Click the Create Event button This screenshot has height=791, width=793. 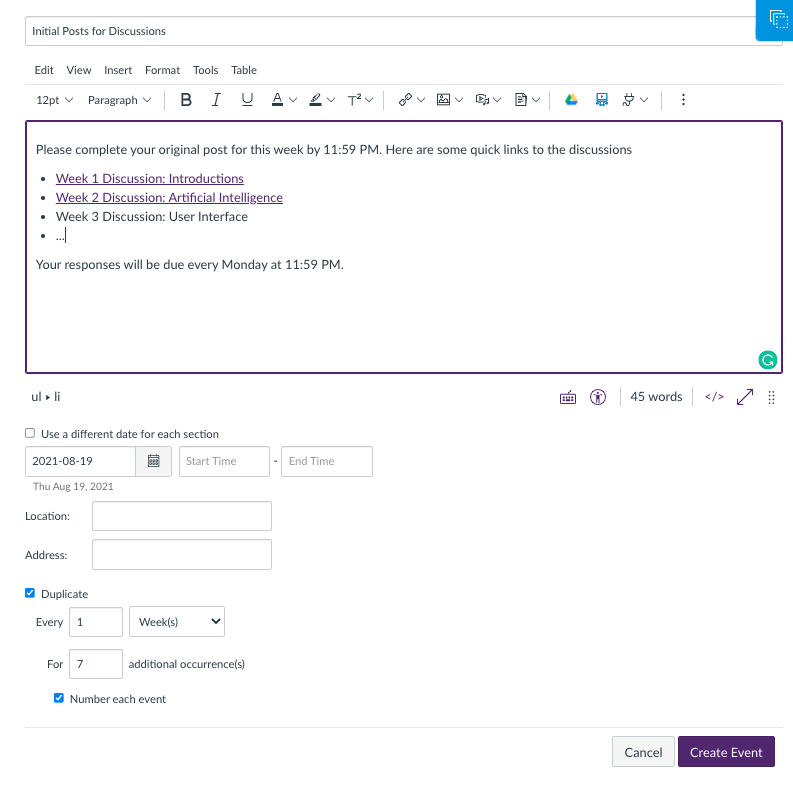(x=725, y=752)
